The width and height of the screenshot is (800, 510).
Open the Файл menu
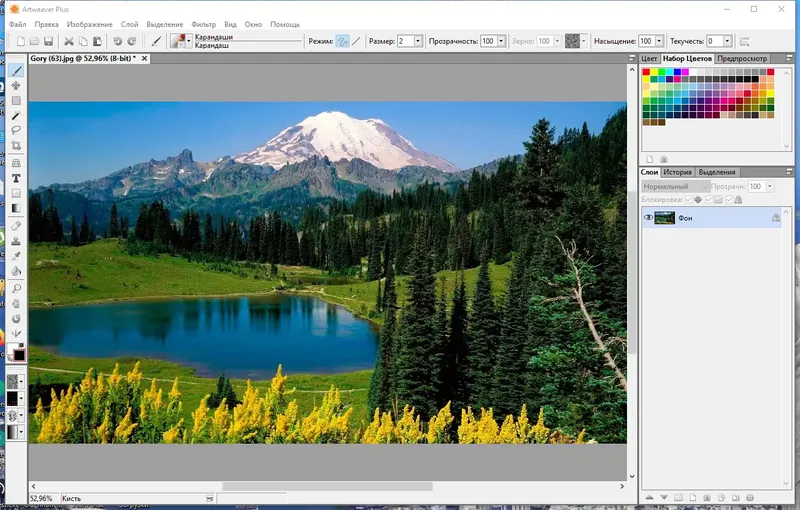point(17,24)
